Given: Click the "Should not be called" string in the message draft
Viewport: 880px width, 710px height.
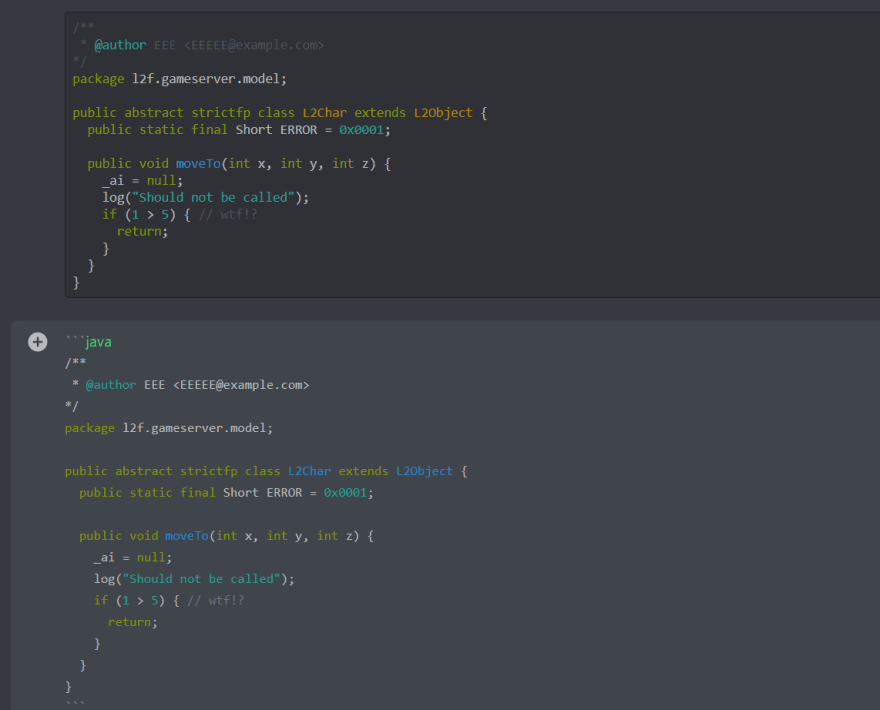Looking at the screenshot, I should point(201,579).
